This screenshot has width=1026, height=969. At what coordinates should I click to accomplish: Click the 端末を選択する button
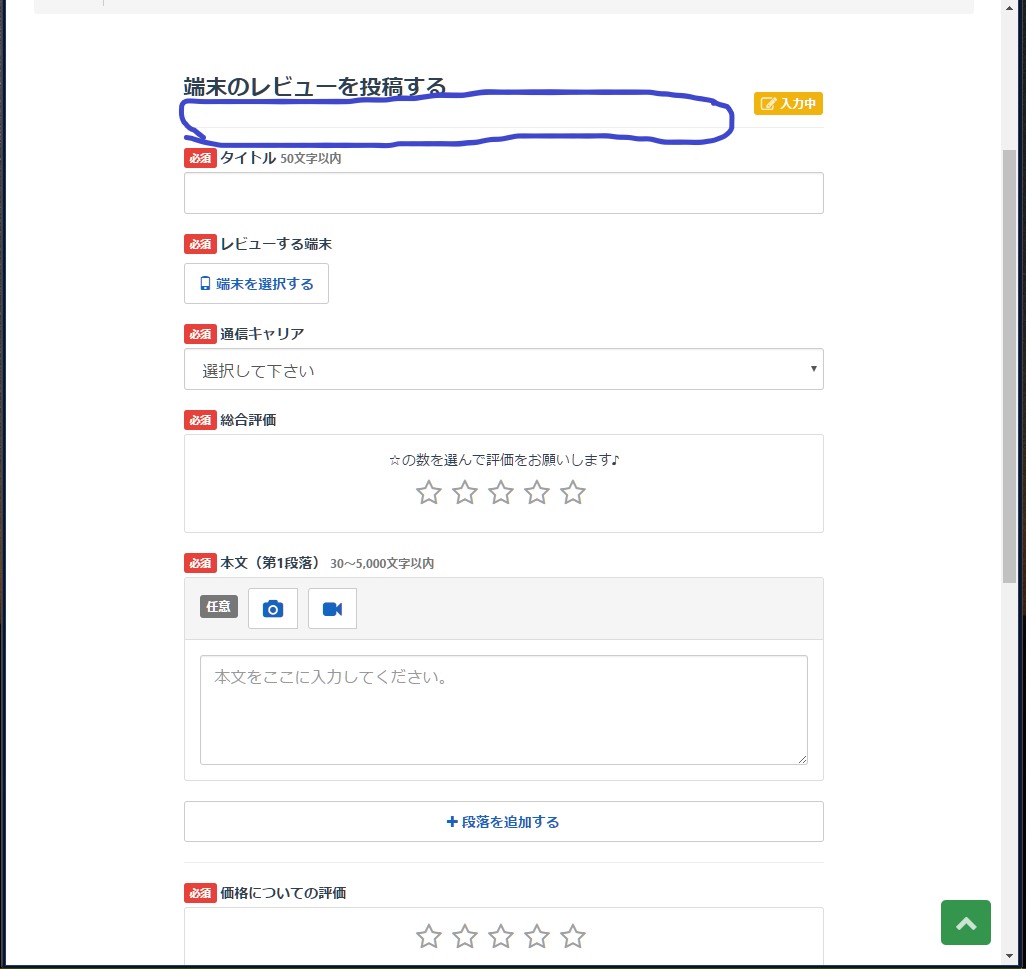(256, 284)
